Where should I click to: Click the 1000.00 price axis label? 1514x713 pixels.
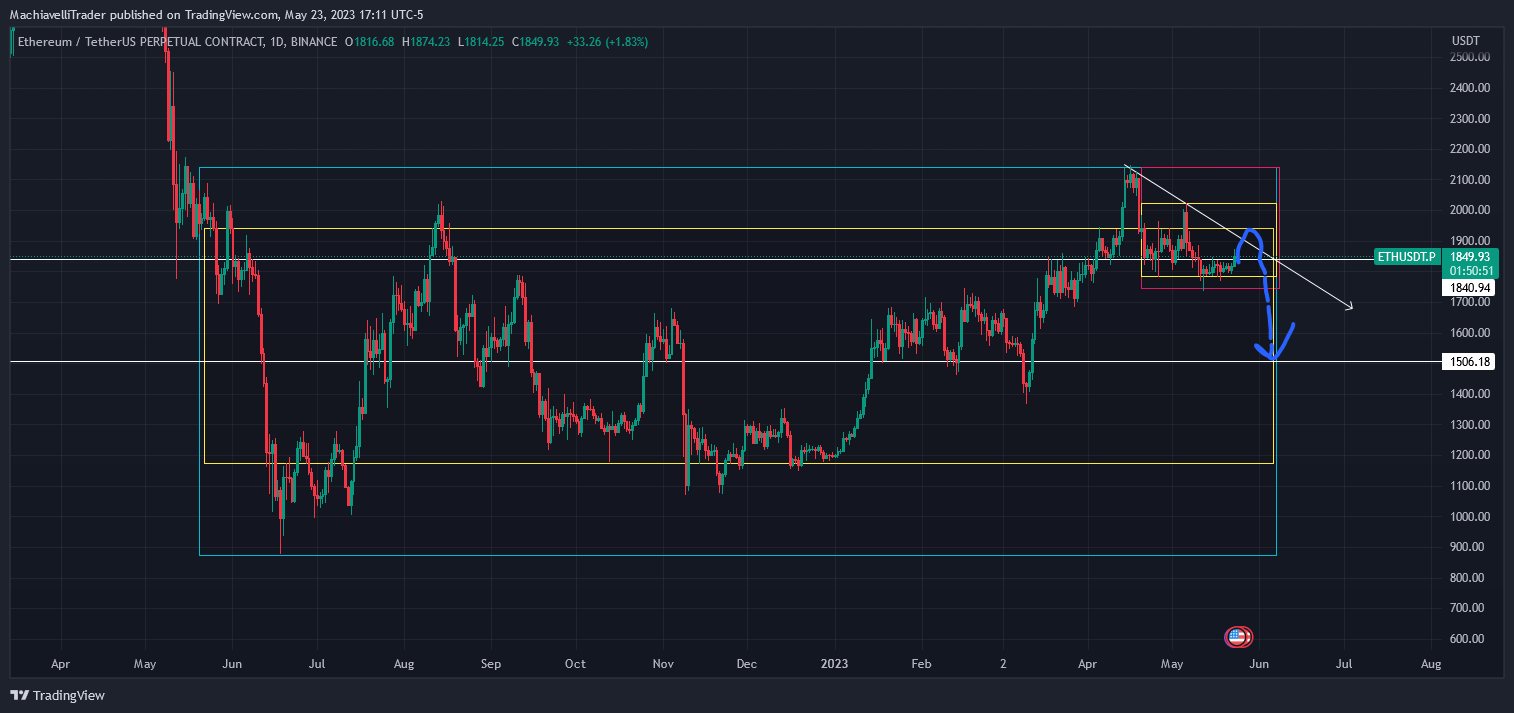point(1470,517)
